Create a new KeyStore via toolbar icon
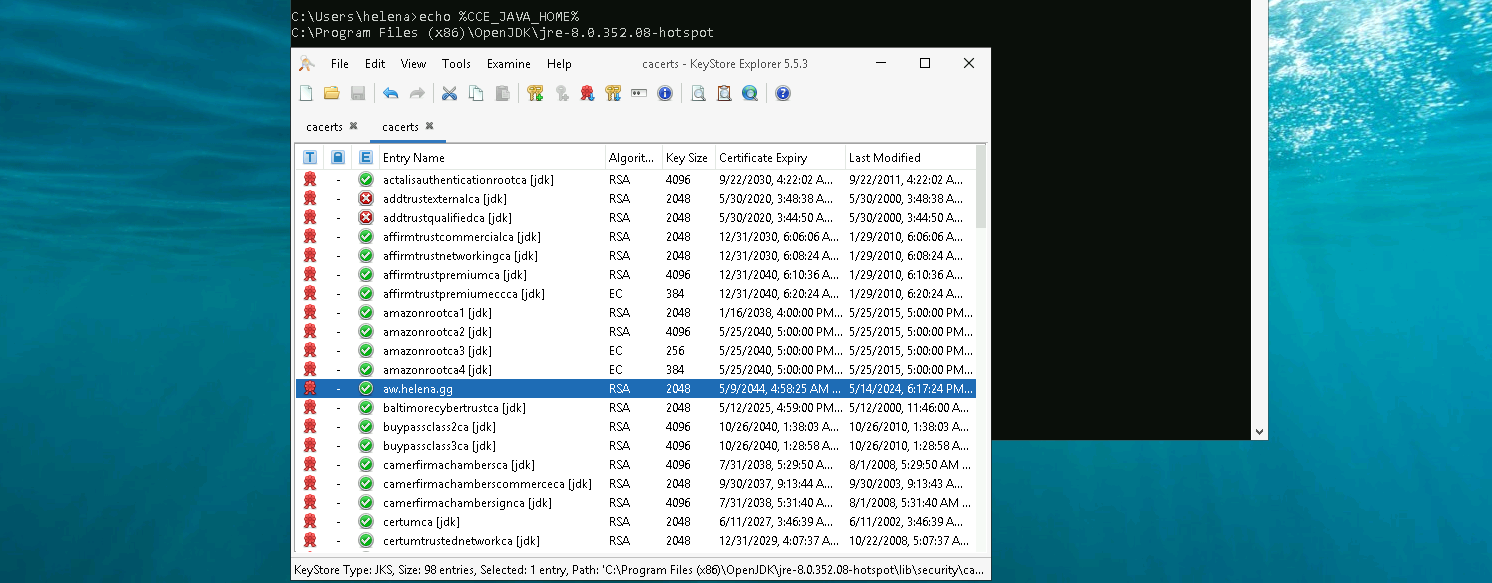This screenshot has width=1492, height=583. click(307, 94)
